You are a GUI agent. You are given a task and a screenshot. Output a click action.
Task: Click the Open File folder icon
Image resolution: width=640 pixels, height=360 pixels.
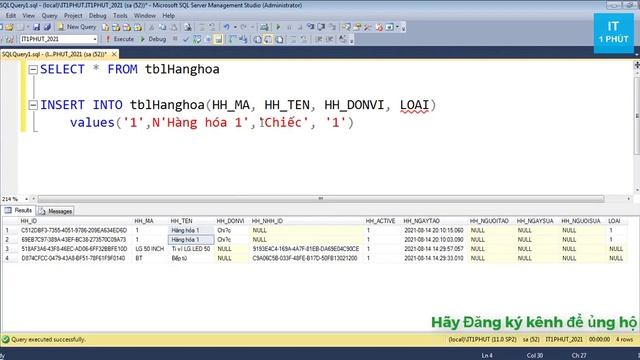pos(9,27)
